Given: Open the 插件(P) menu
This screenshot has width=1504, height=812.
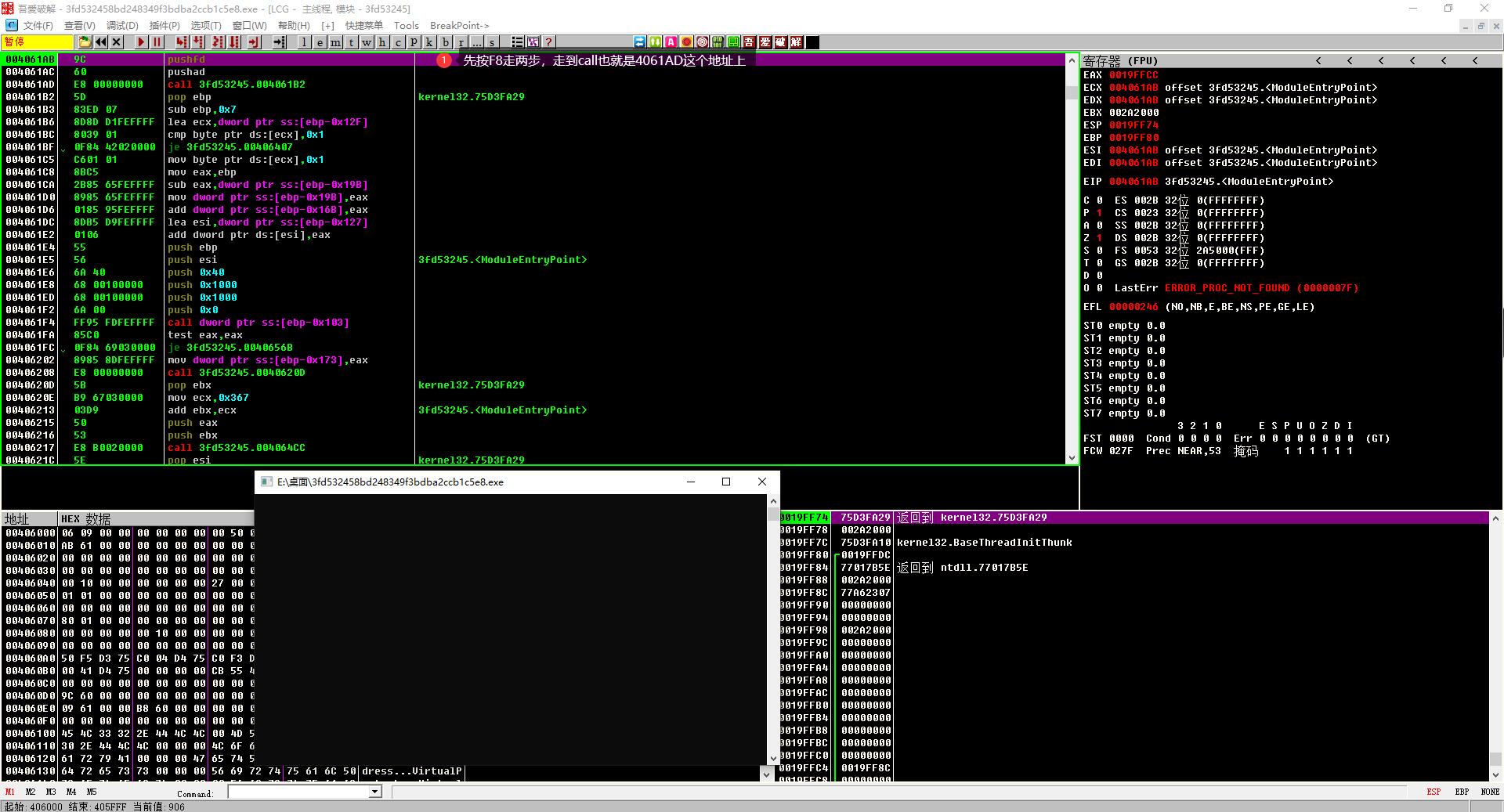Looking at the screenshot, I should pyautogui.click(x=164, y=26).
